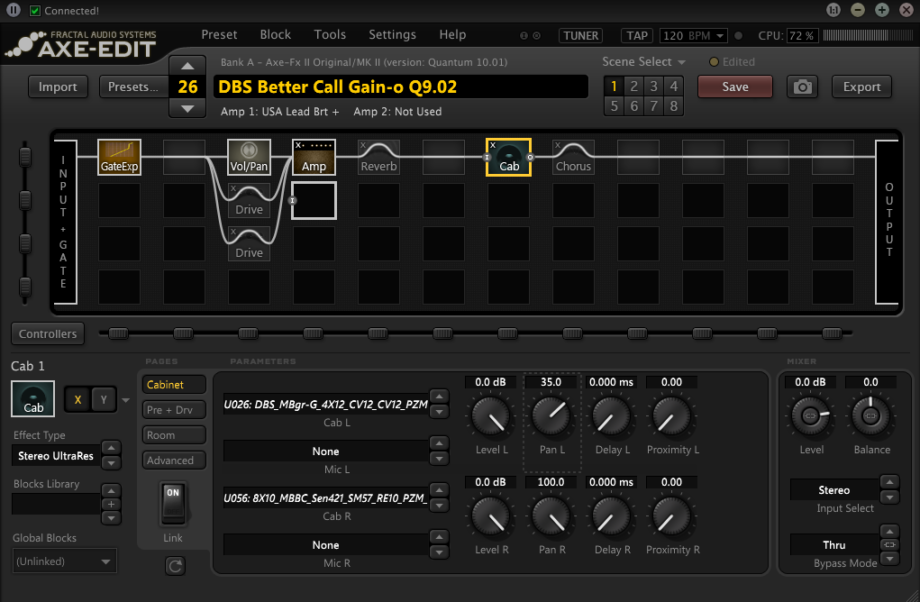920x602 pixels.
Task: Open the Tuner
Action: tap(580, 35)
